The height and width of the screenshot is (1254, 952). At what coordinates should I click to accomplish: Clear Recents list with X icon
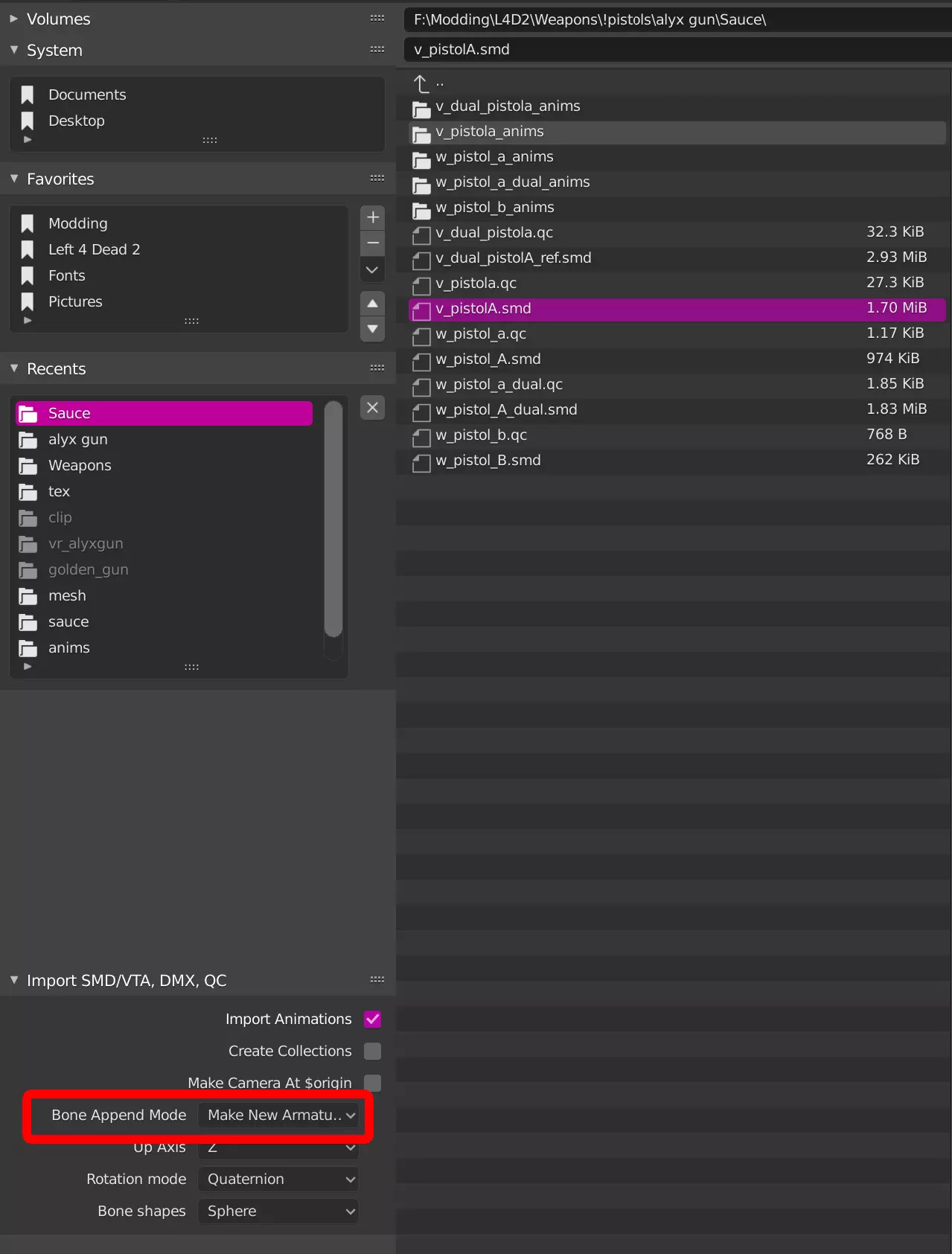(372, 407)
